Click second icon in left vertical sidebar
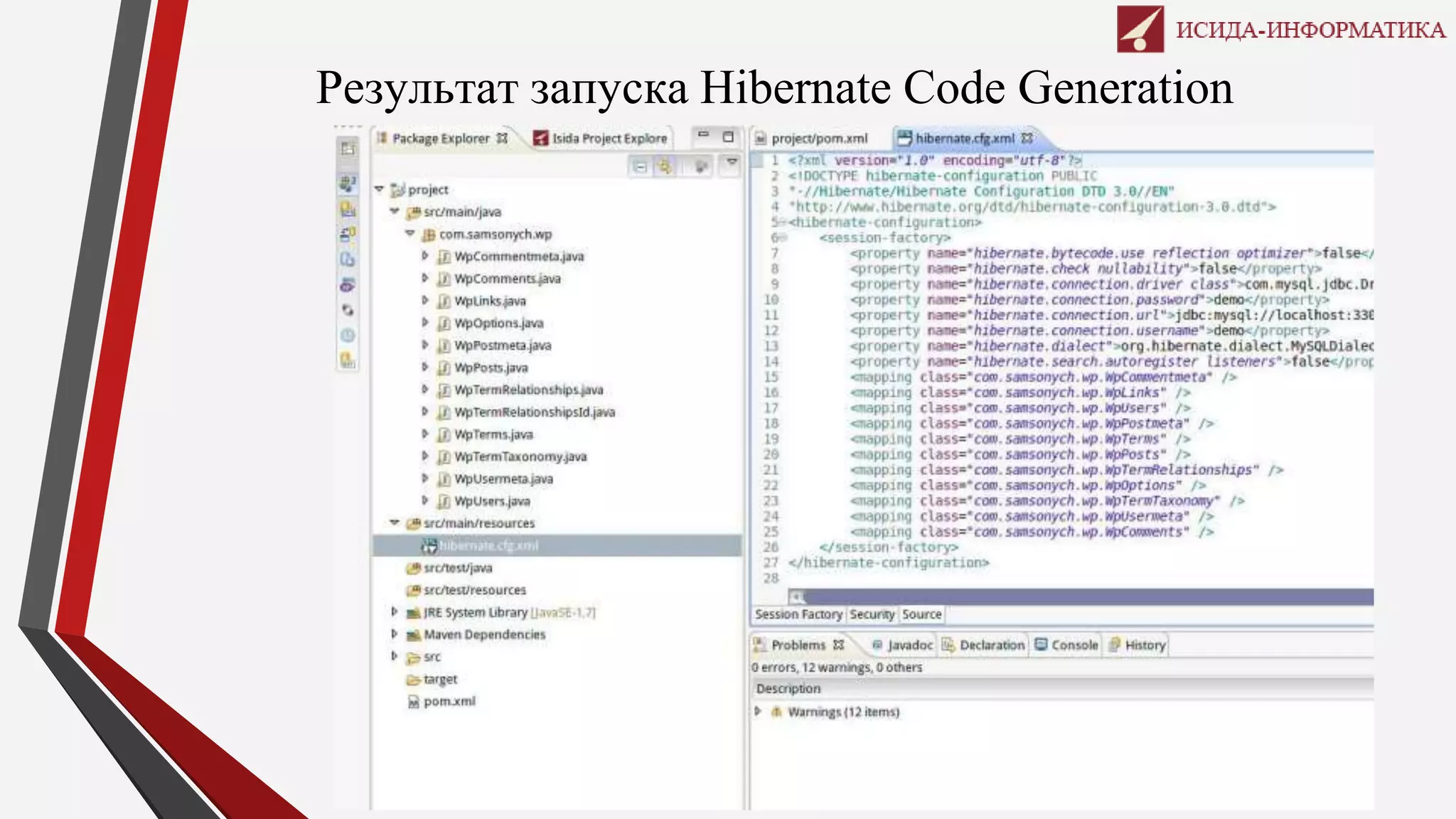1456x819 pixels. coord(348,184)
